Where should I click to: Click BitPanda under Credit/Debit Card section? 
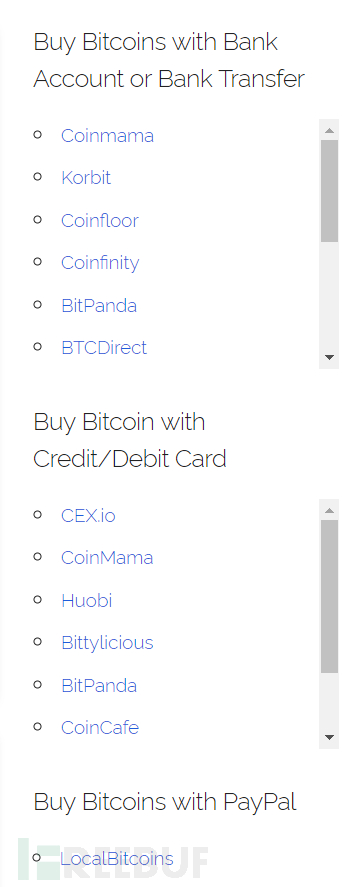[99, 686]
